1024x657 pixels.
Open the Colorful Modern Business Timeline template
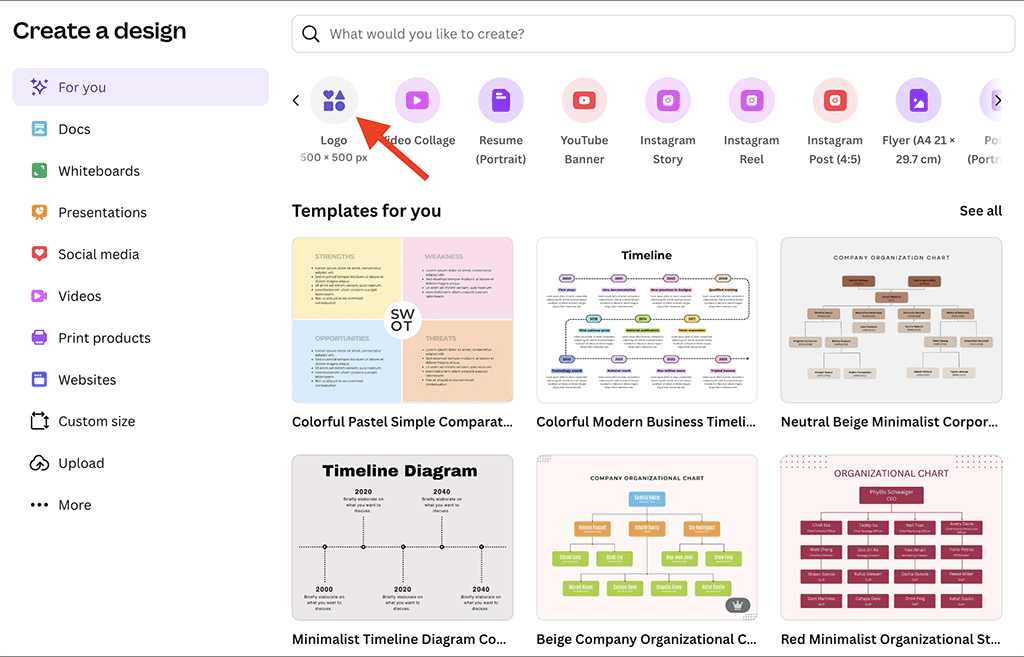[646, 318]
